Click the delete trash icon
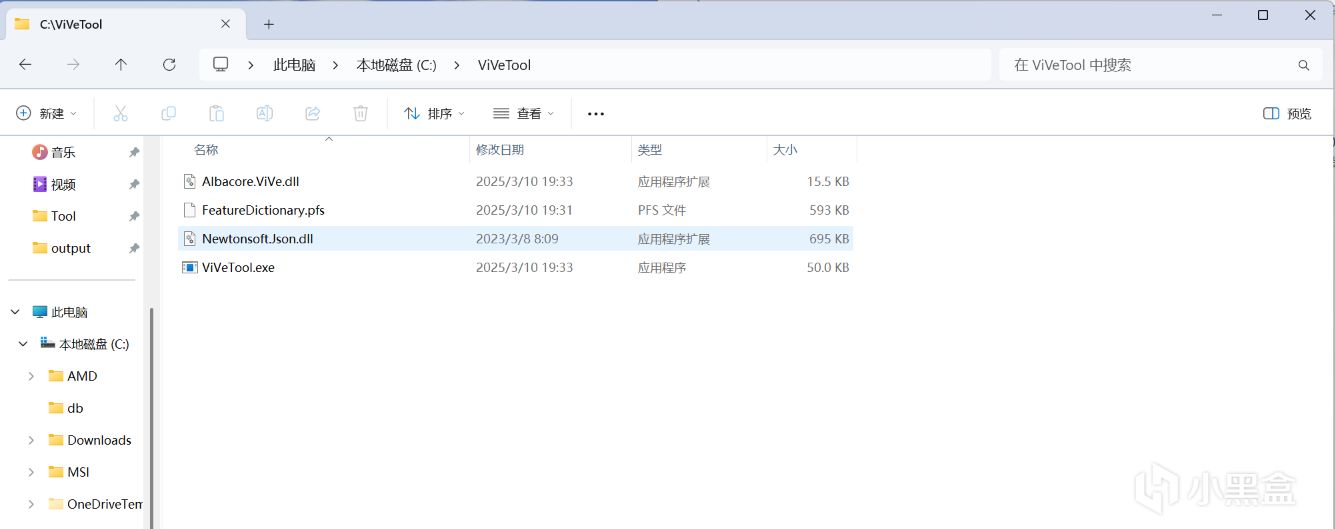This screenshot has width=1335, height=529. pos(361,114)
